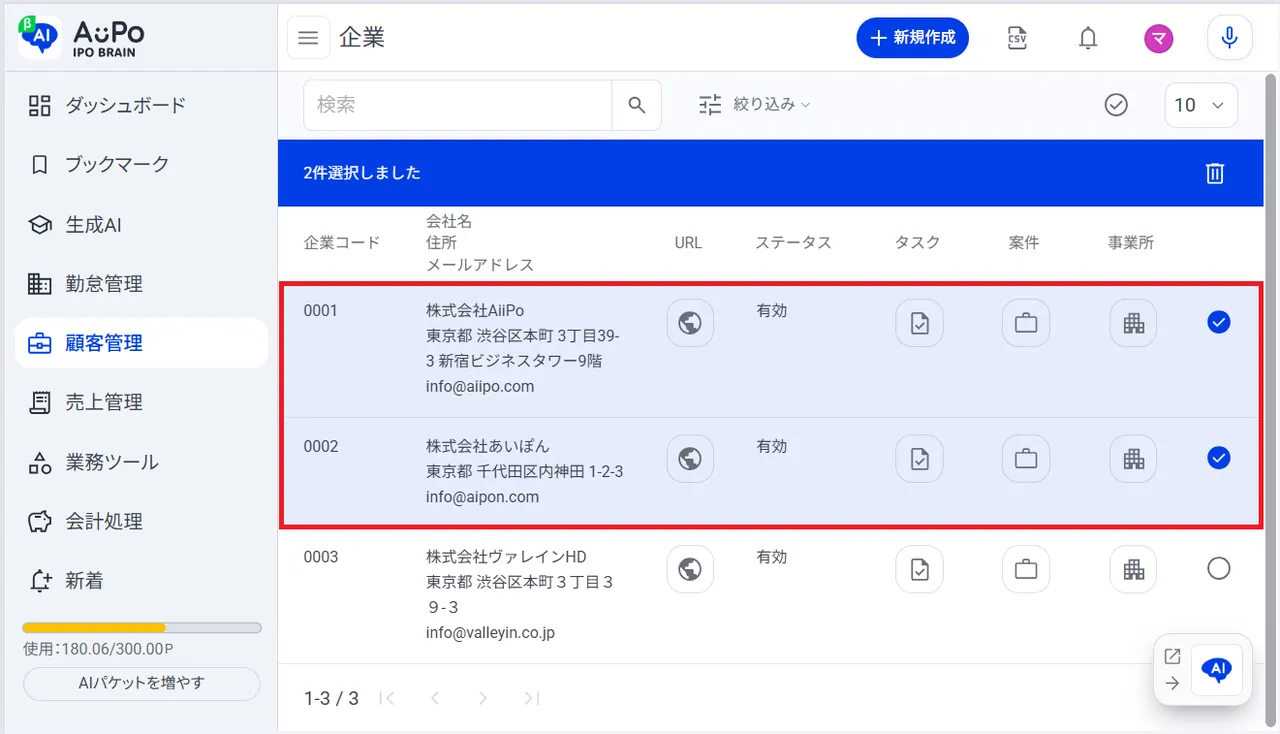The height and width of the screenshot is (734, 1280).
Task: Click the info@aiipo.com email text
Action: click(x=480, y=387)
